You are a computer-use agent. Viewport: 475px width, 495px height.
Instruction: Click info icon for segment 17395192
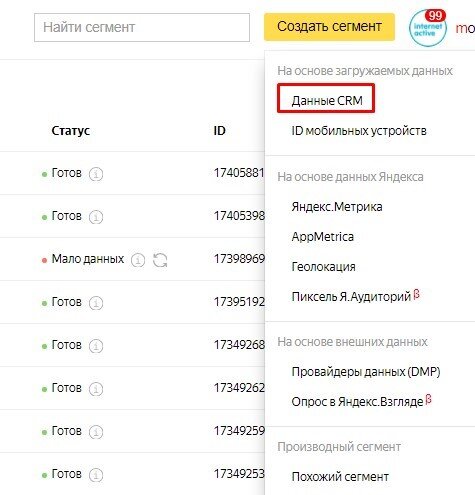96,303
